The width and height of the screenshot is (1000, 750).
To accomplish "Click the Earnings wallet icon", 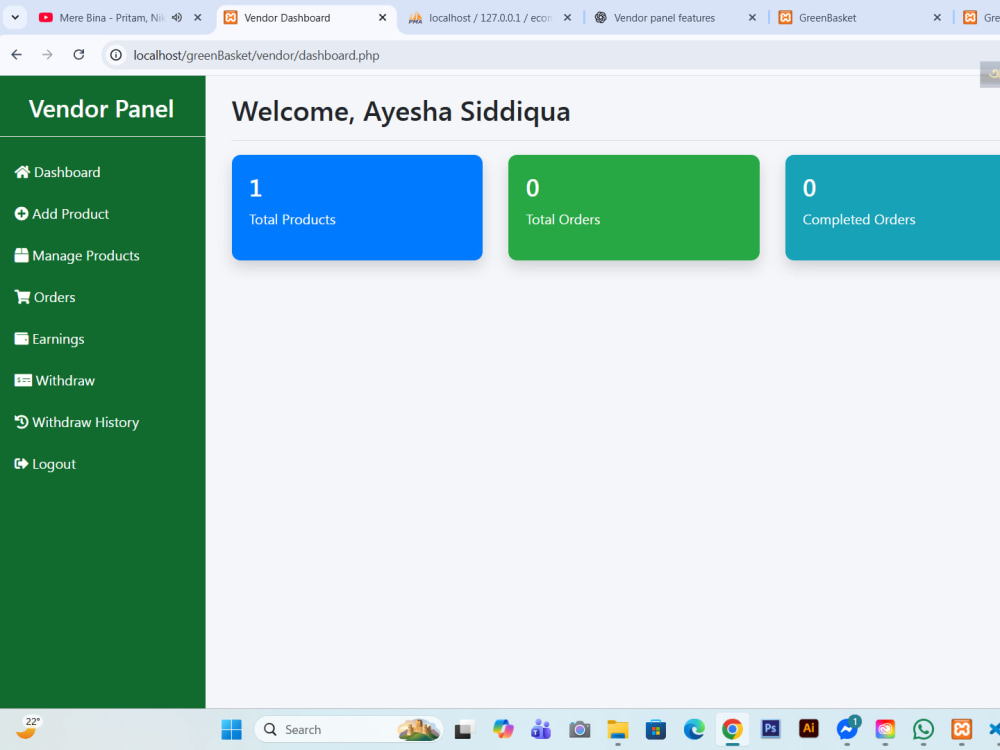I will pos(21,339).
